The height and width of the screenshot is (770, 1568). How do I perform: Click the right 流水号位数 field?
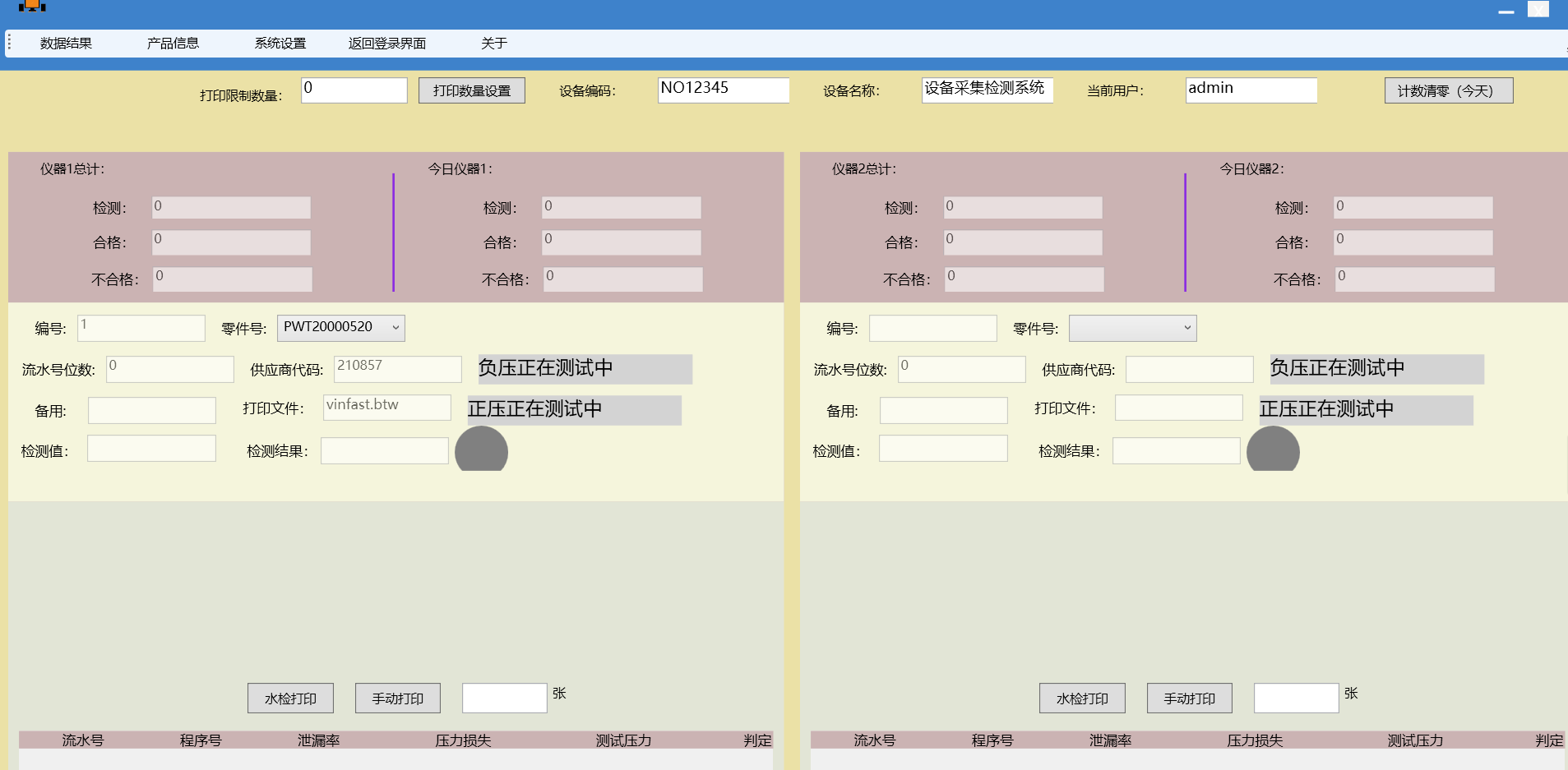coord(962,369)
